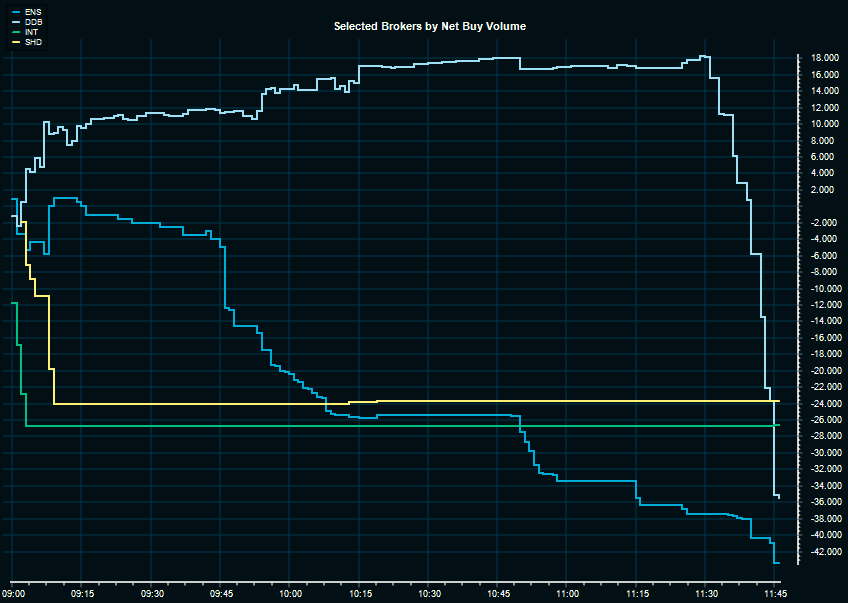
Task: Click the 10.000 value axis label
Action: pos(824,124)
